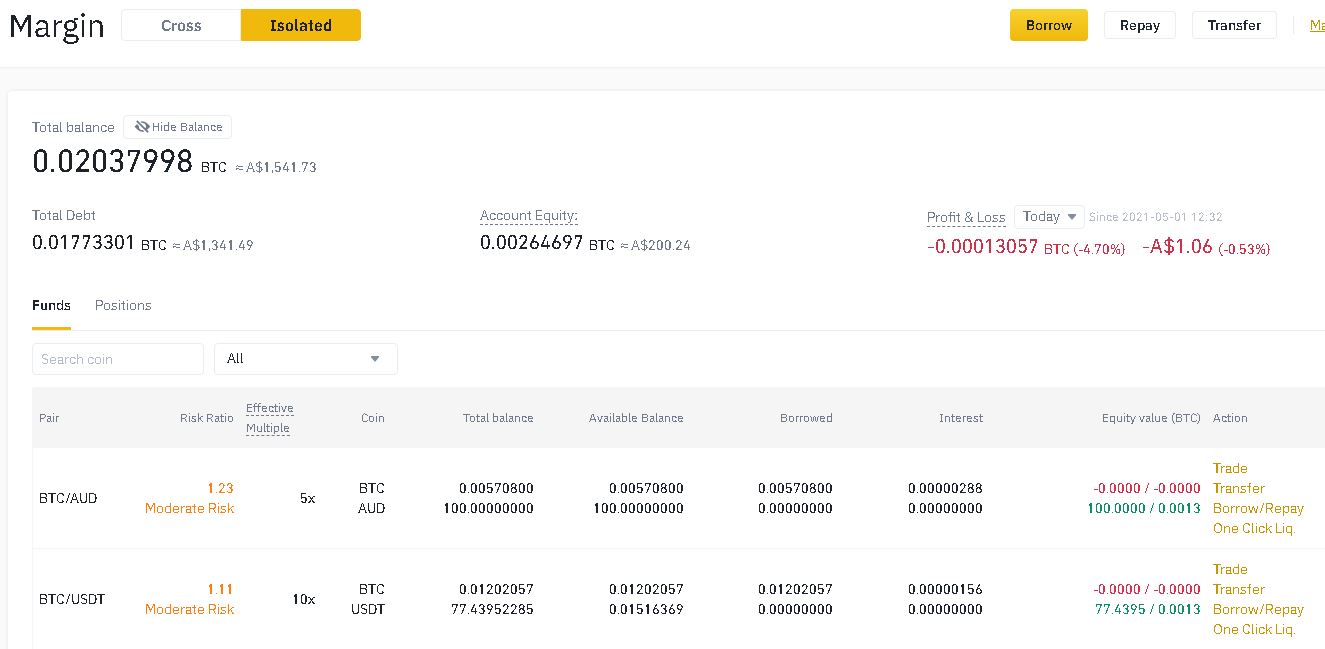
Task: Open the Today profit period dropdown
Action: coord(1049,216)
